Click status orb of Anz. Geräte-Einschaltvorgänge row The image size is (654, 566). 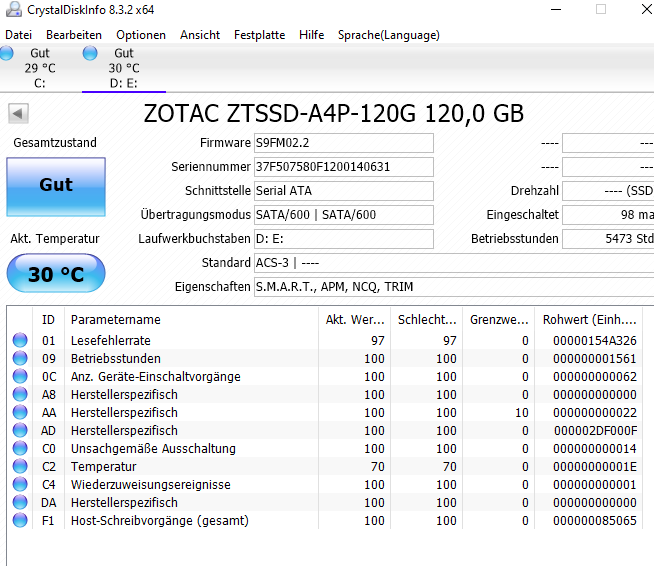pyautogui.click(x=20, y=376)
